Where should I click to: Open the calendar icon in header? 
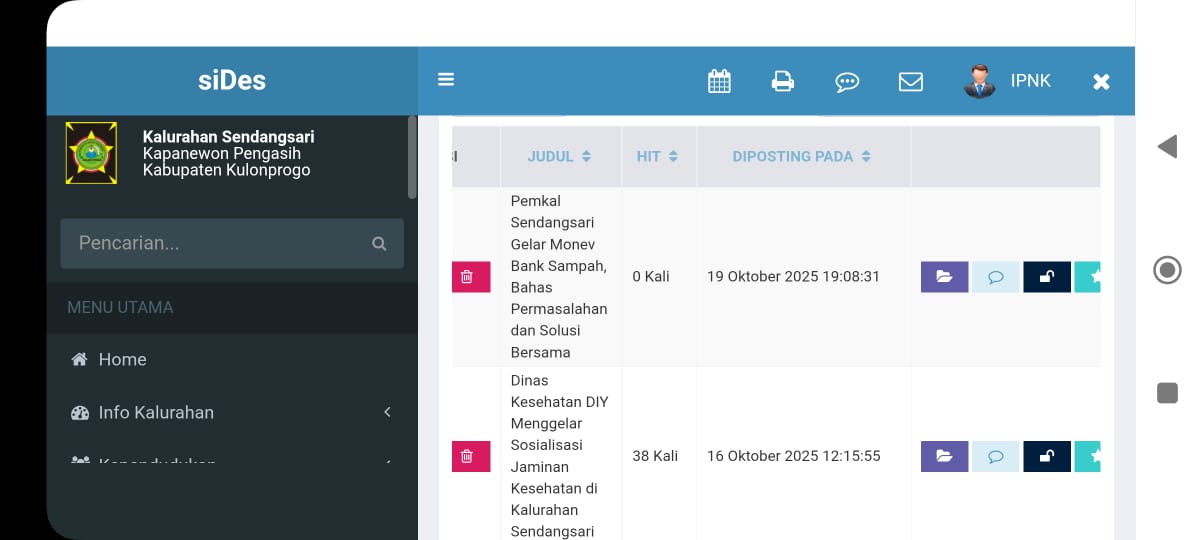coord(719,81)
